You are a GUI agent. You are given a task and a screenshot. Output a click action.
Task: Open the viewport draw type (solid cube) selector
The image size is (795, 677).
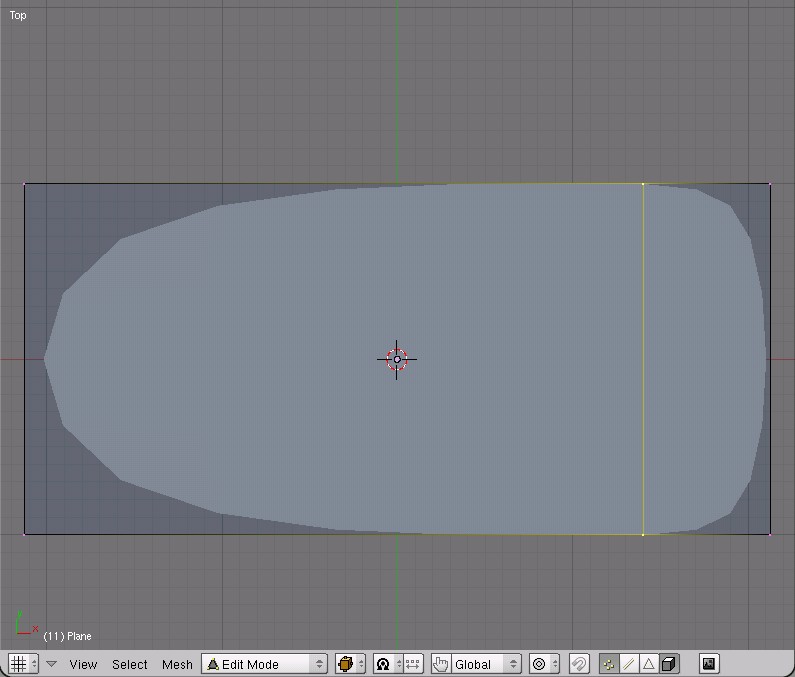[x=350, y=664]
